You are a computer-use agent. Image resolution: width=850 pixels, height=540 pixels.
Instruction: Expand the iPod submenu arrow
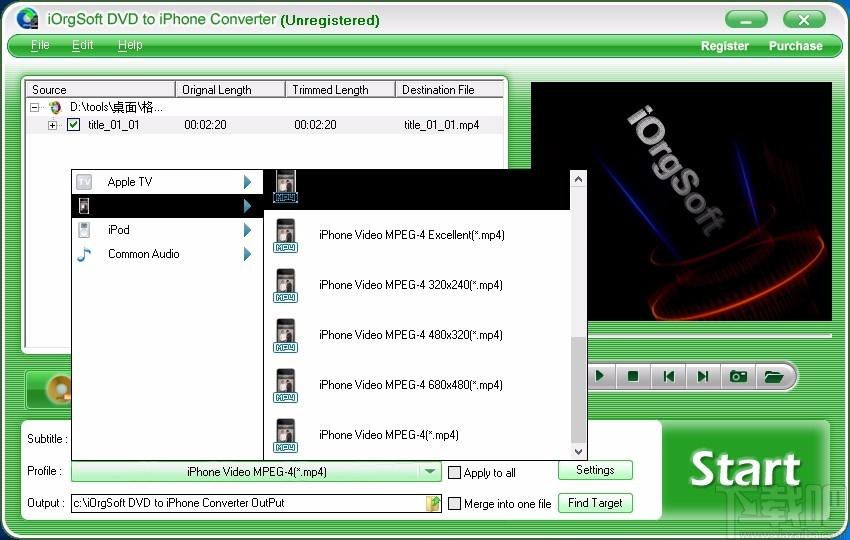(247, 230)
